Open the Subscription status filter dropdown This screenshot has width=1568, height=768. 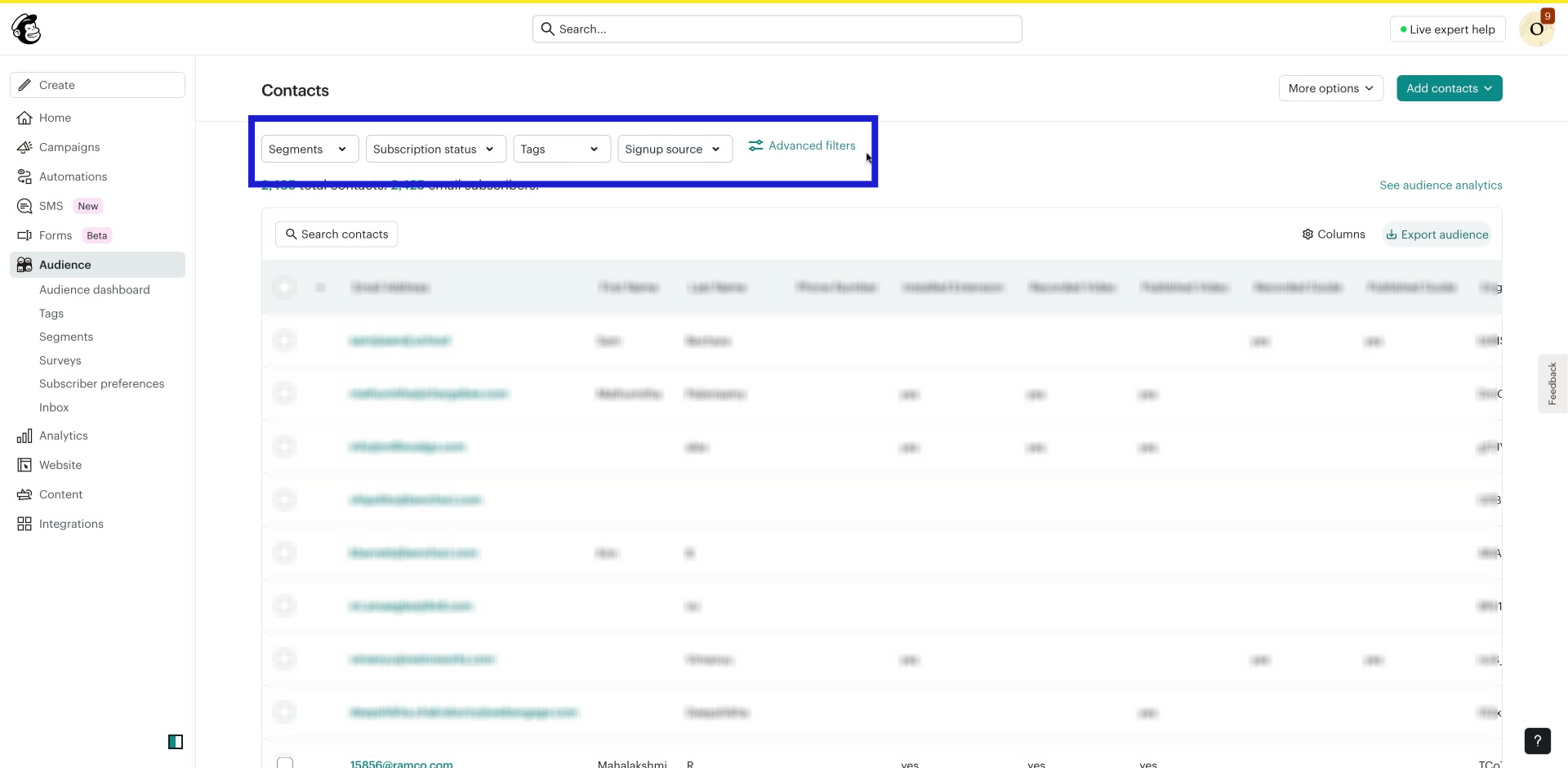click(x=435, y=149)
